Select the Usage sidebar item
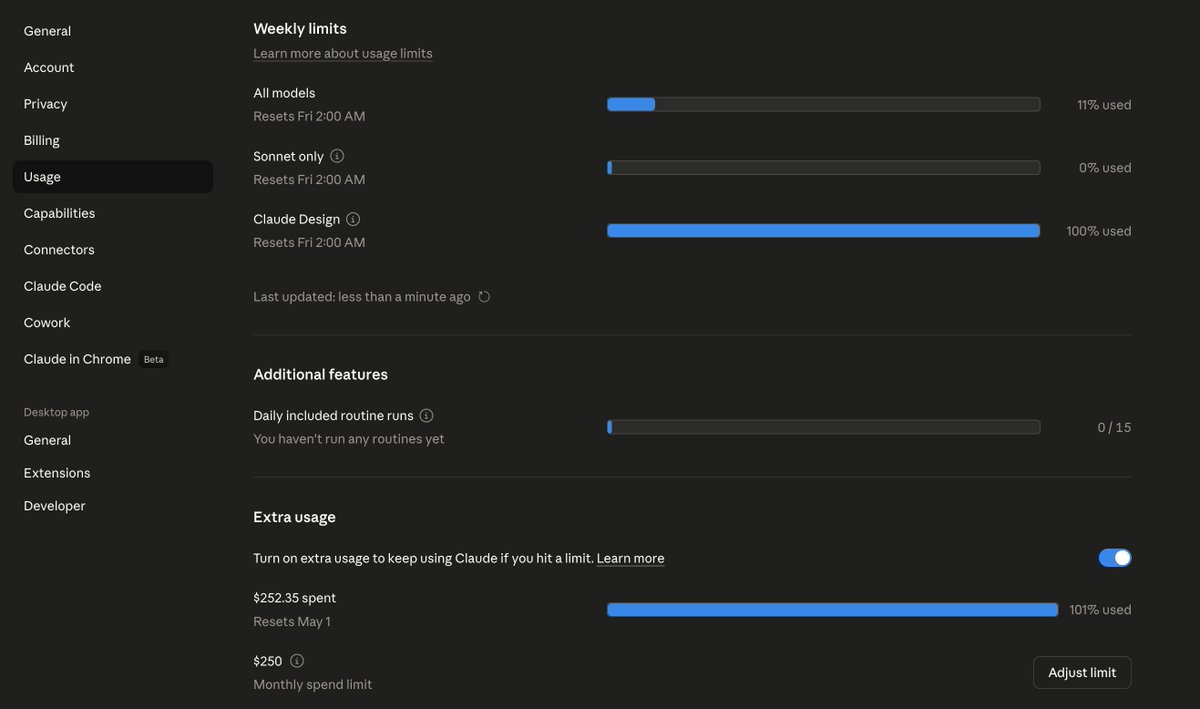Screen dimensions: 1200x709 112,177
